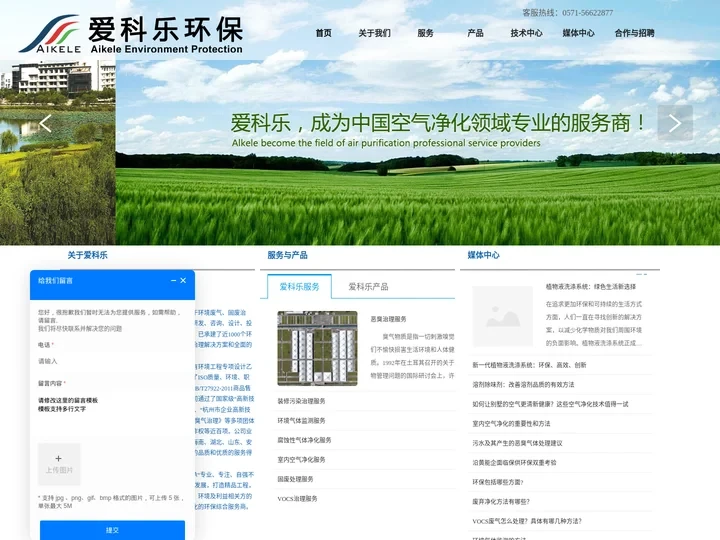Open article 植物液洗涤系统：绿色生活新选择
This screenshot has height=540, width=720.
[591, 287]
